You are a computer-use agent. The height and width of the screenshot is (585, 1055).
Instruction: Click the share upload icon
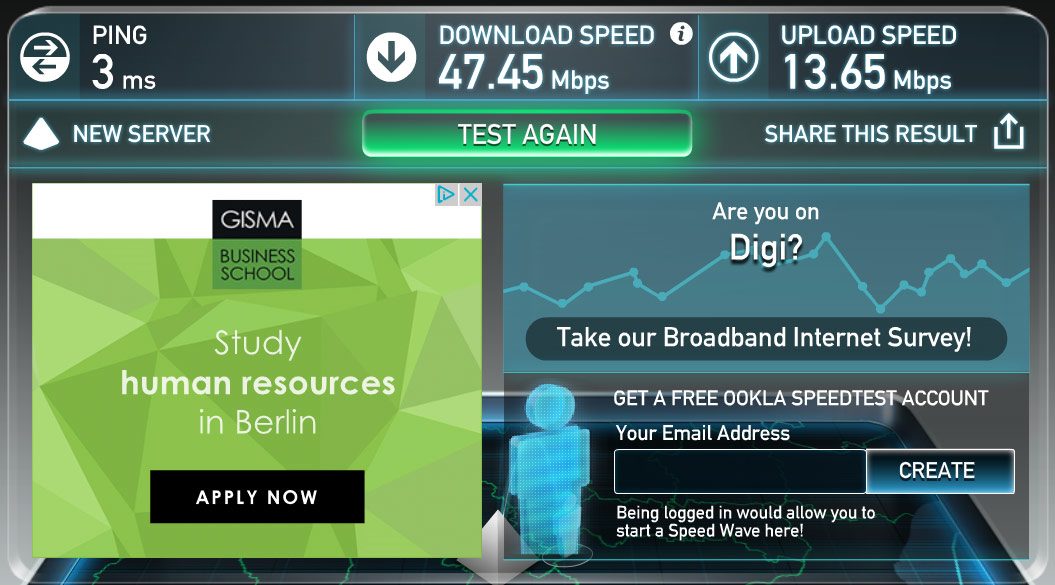[x=1009, y=131]
